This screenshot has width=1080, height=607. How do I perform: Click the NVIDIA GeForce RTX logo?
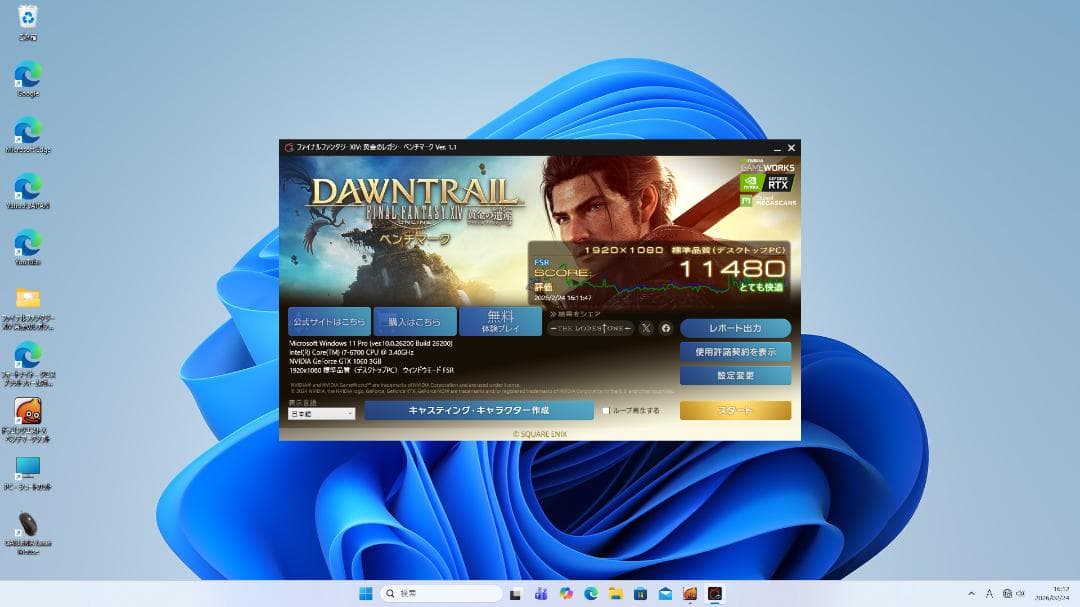coord(767,183)
